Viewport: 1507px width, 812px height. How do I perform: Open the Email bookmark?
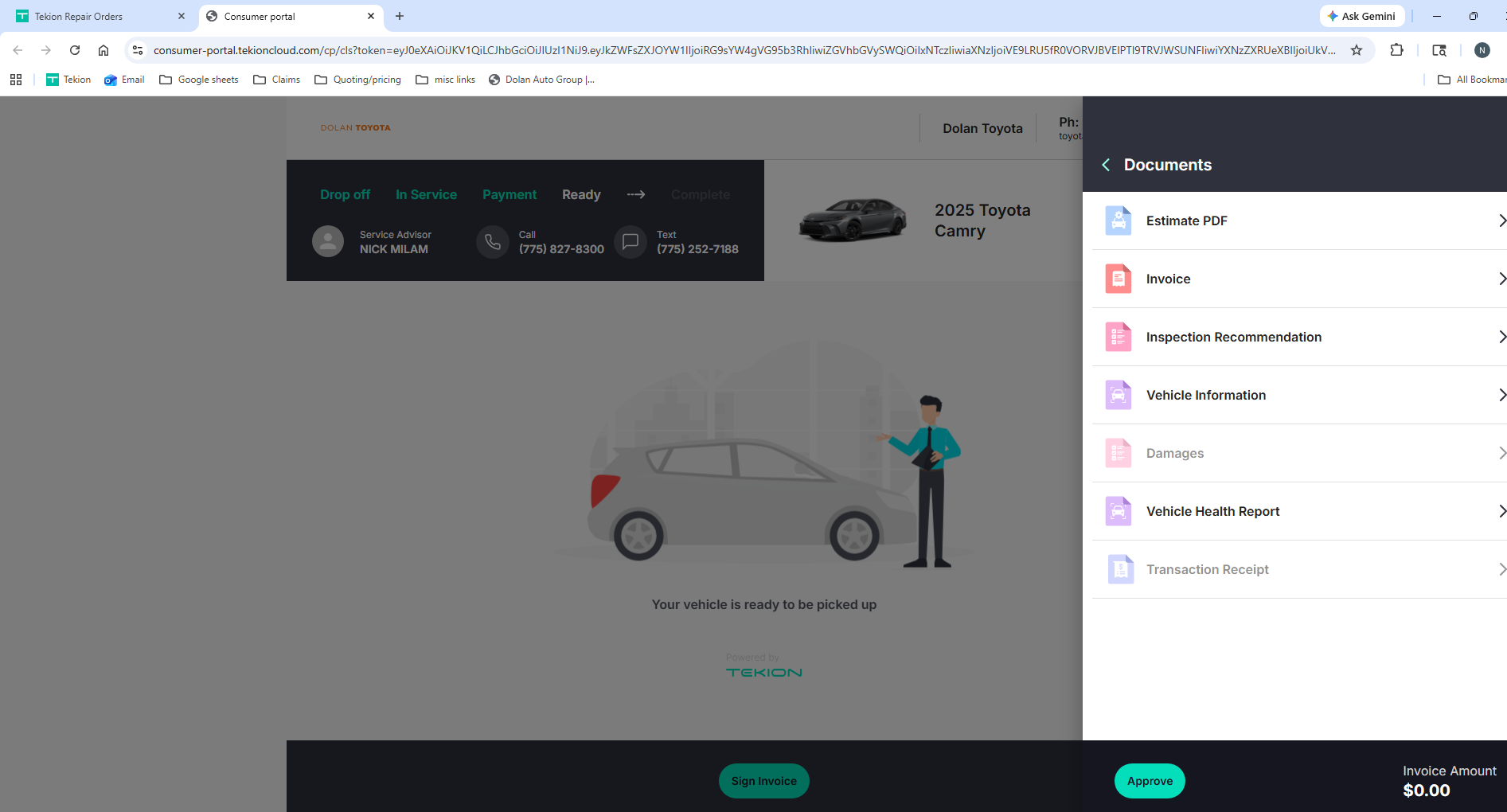124,80
